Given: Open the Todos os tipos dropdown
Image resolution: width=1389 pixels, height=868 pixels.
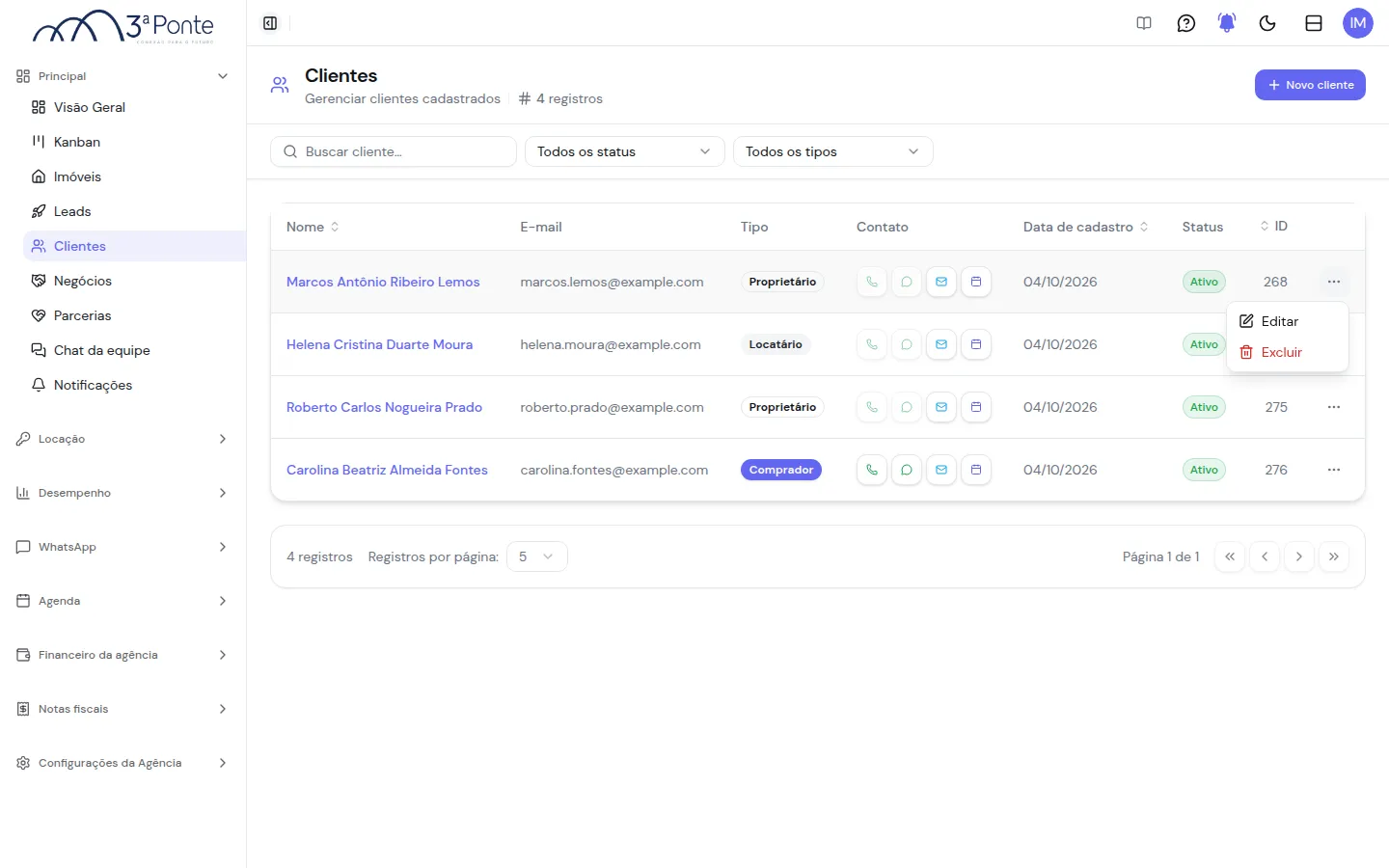Looking at the screenshot, I should [x=833, y=151].
